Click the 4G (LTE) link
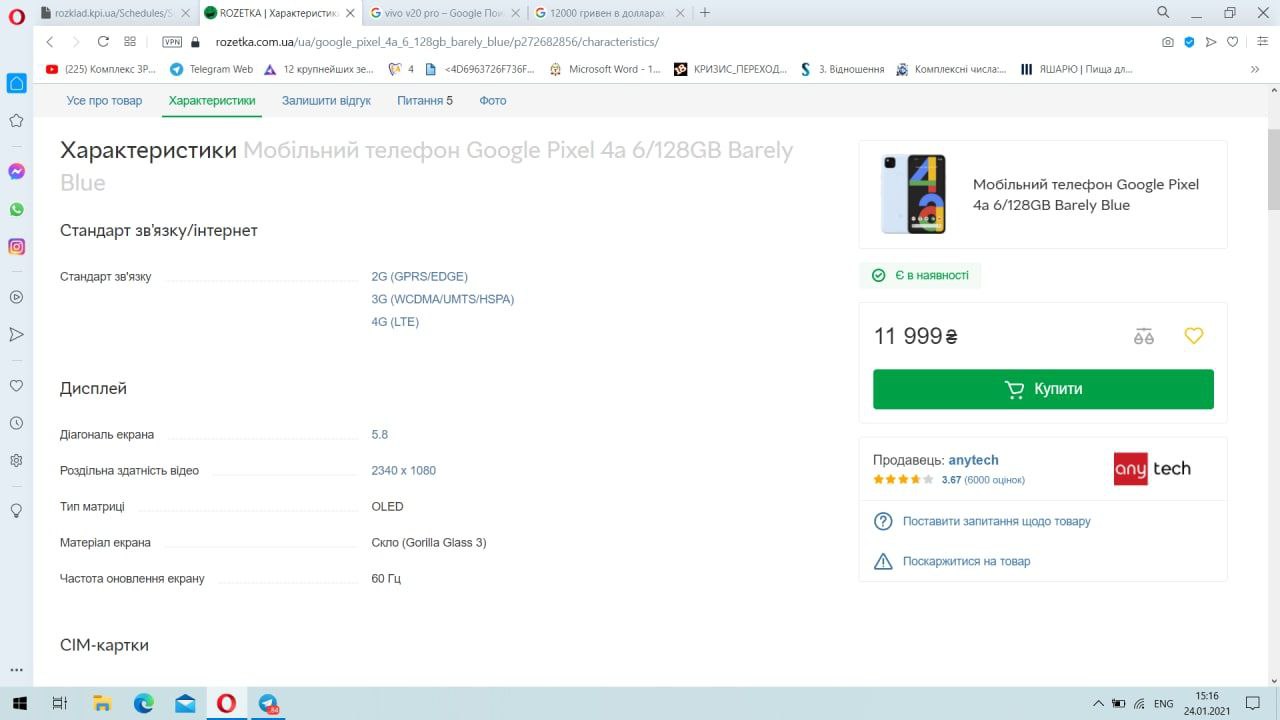 pos(395,322)
